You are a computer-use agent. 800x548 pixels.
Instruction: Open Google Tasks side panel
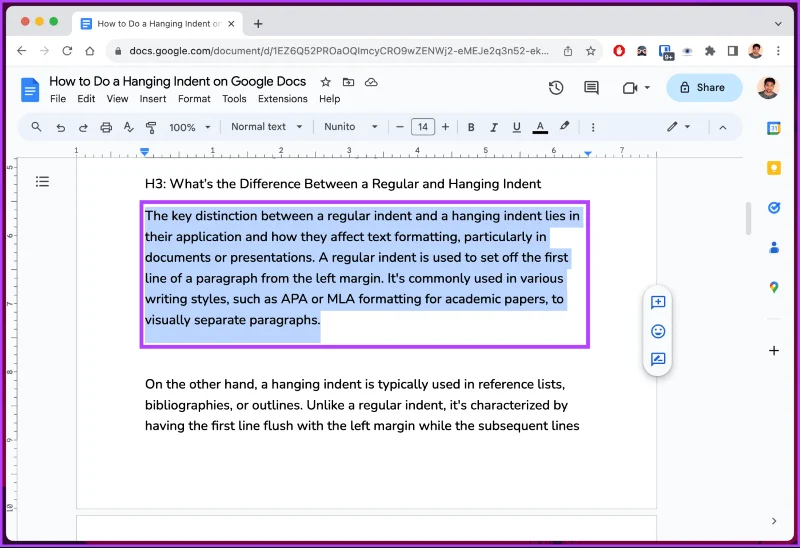773,208
